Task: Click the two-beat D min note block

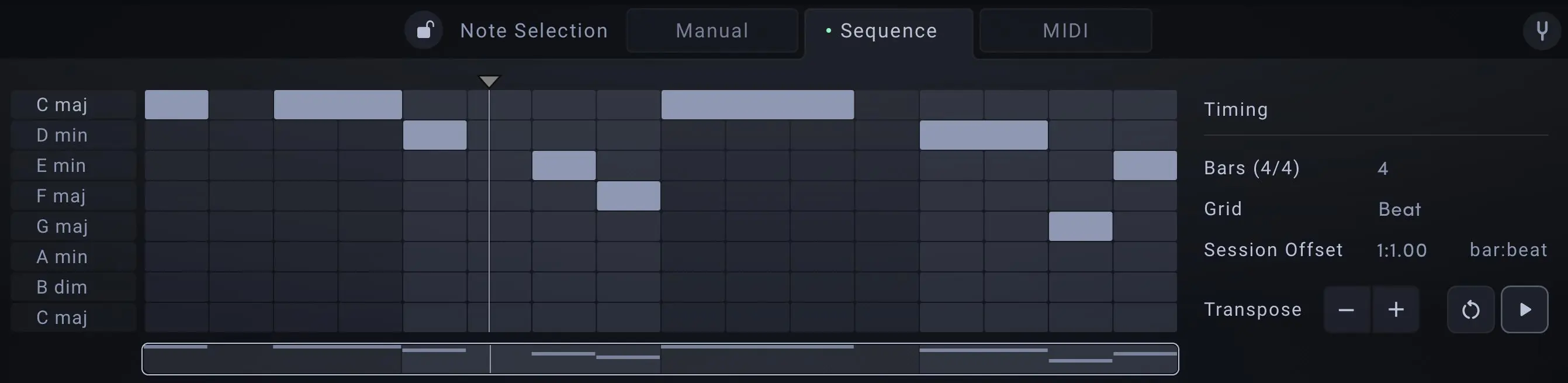Action: (x=984, y=135)
